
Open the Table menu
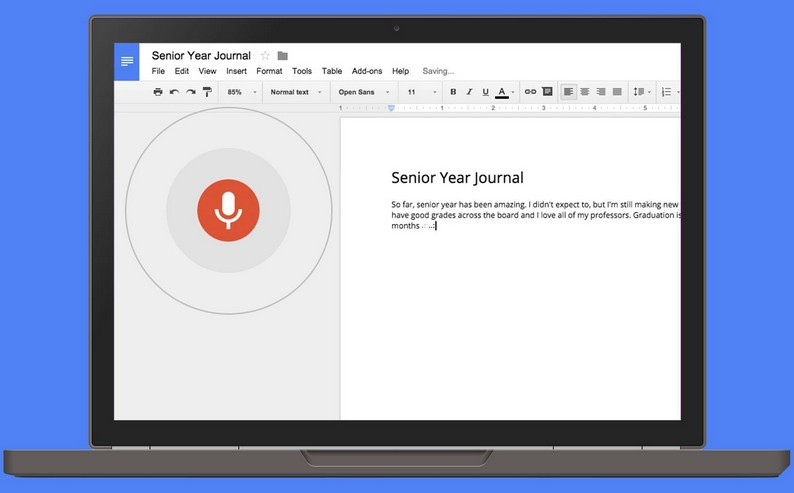click(x=332, y=71)
